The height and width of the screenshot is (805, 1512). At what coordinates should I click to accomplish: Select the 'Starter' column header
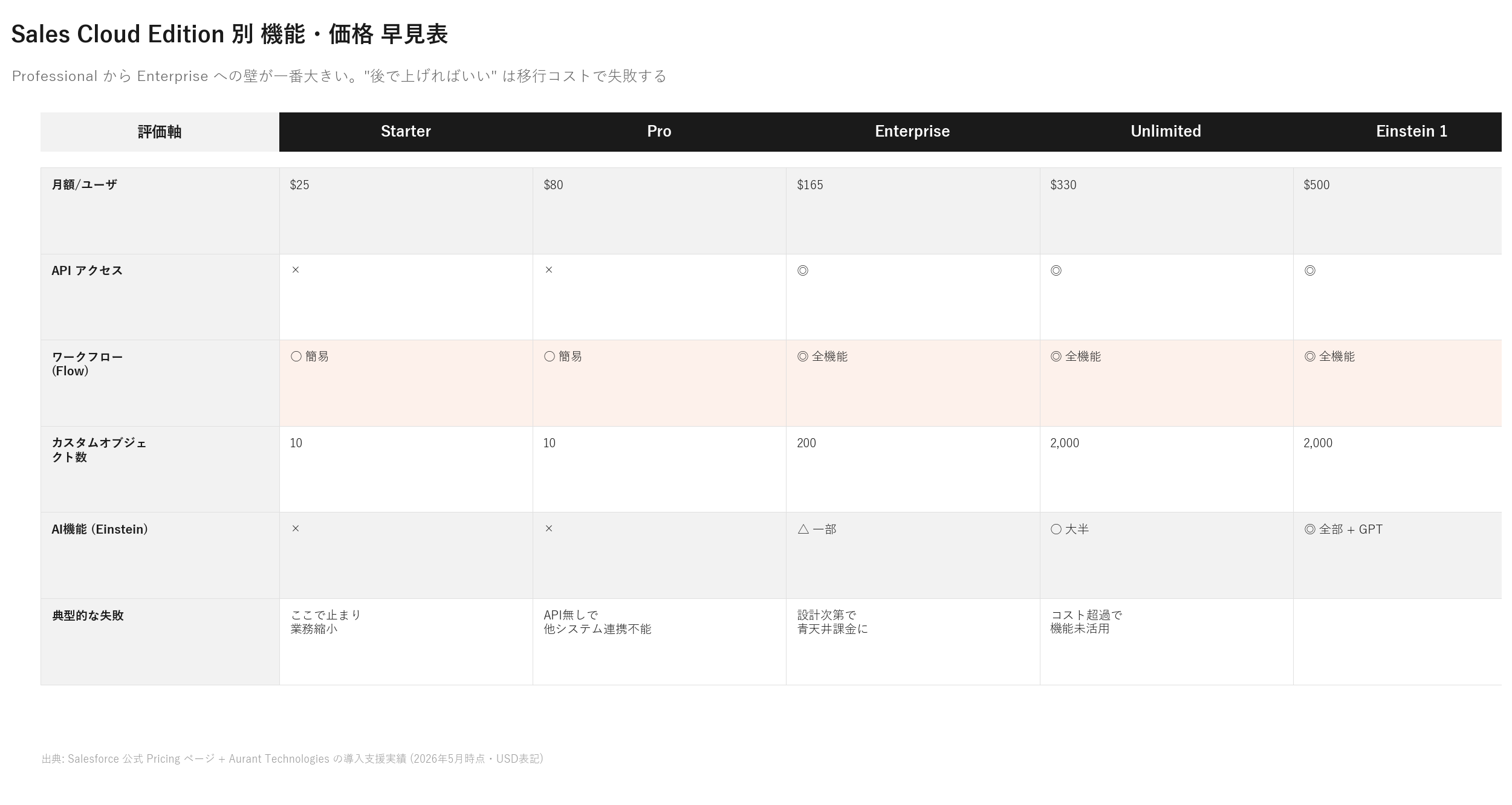pos(406,132)
